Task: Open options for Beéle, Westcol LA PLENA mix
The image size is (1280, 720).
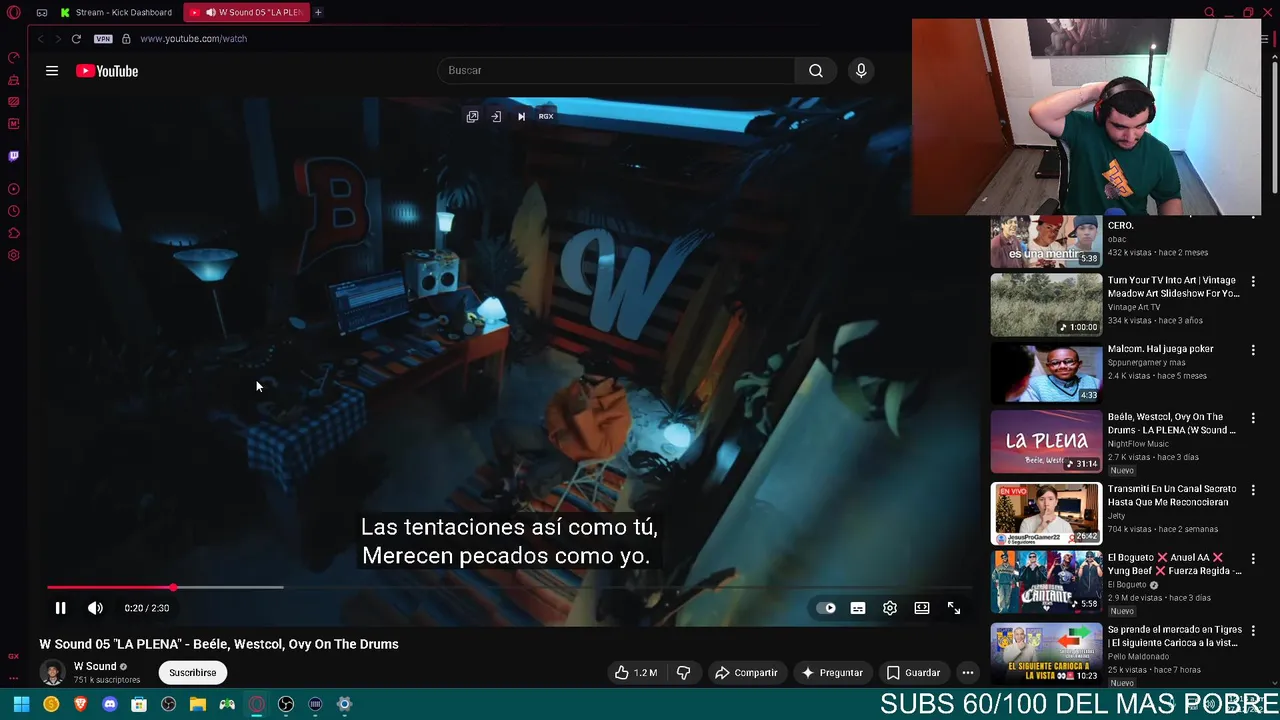Action: point(1253,418)
